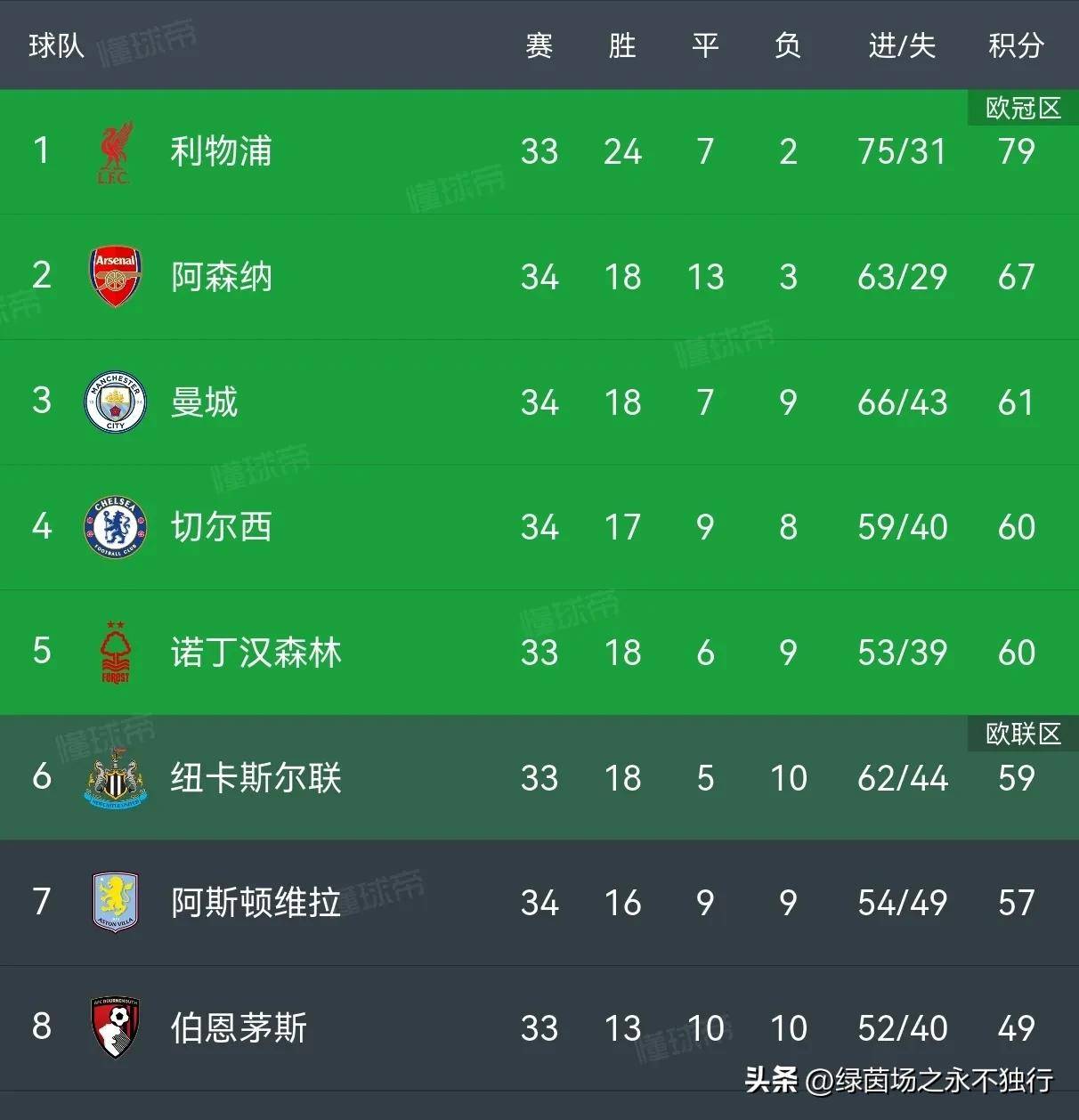Select the Bournemouth club crest

point(115,1027)
